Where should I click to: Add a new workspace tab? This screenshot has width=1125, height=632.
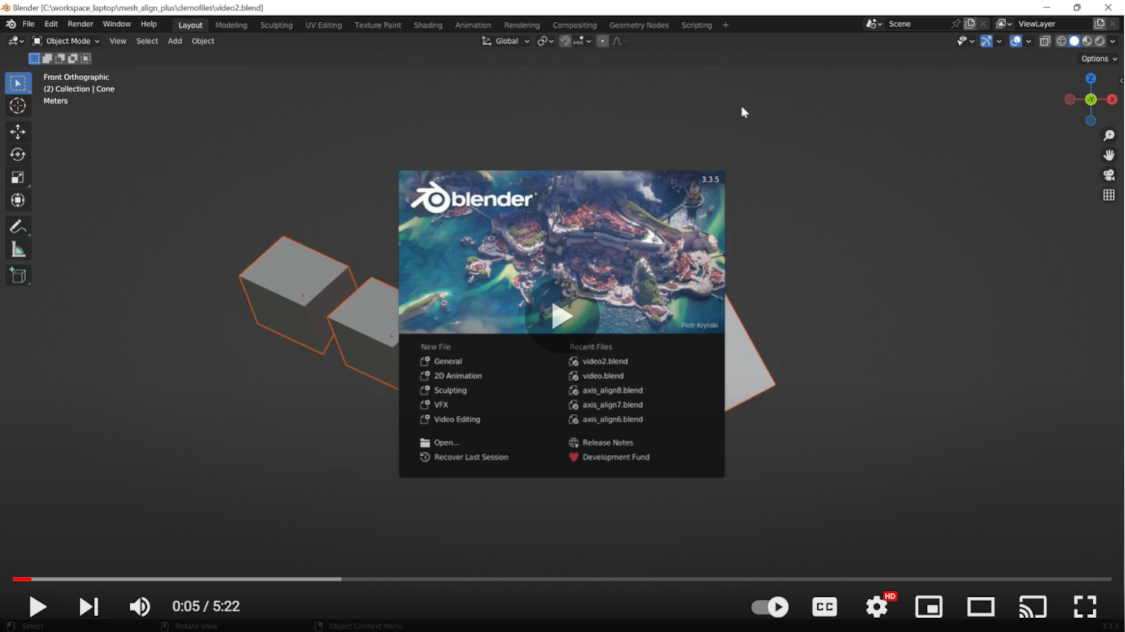coord(725,25)
